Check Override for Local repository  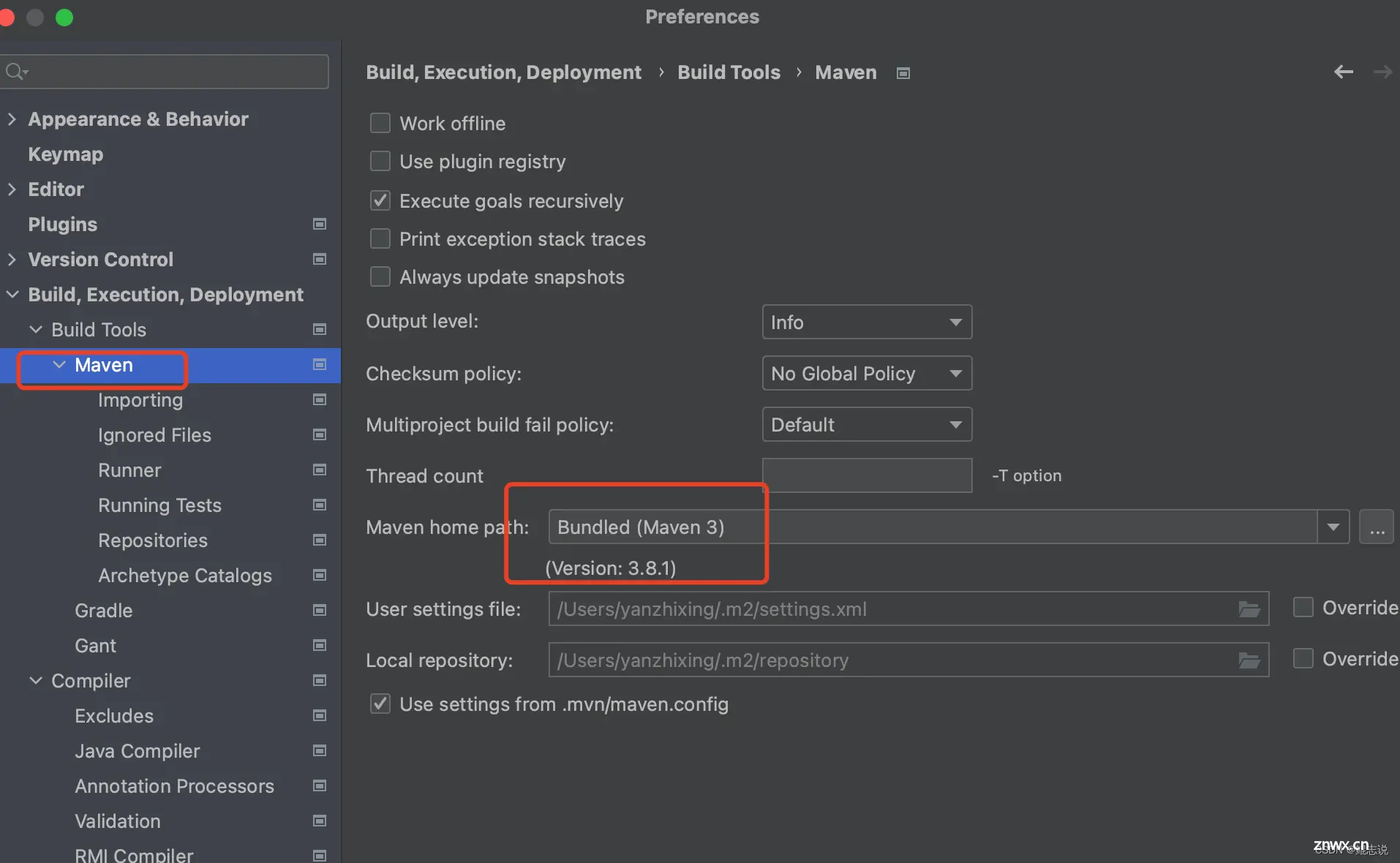point(1303,658)
